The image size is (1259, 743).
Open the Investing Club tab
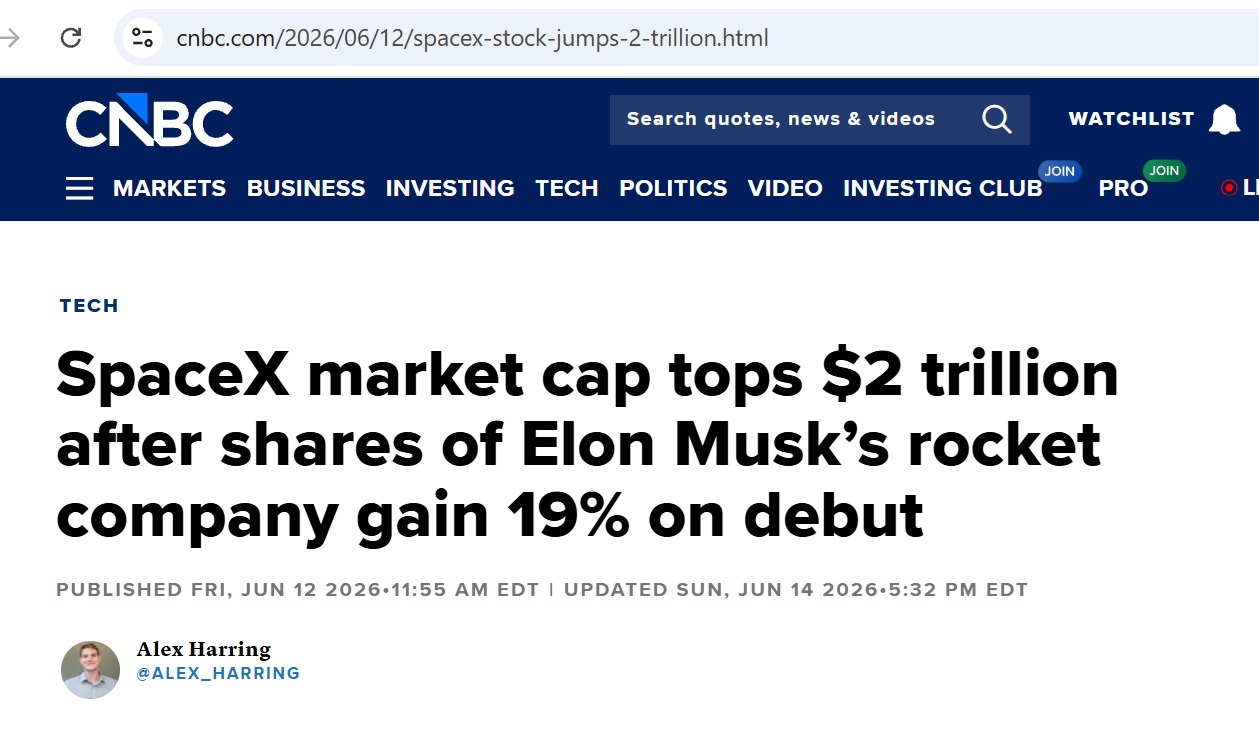coord(942,188)
